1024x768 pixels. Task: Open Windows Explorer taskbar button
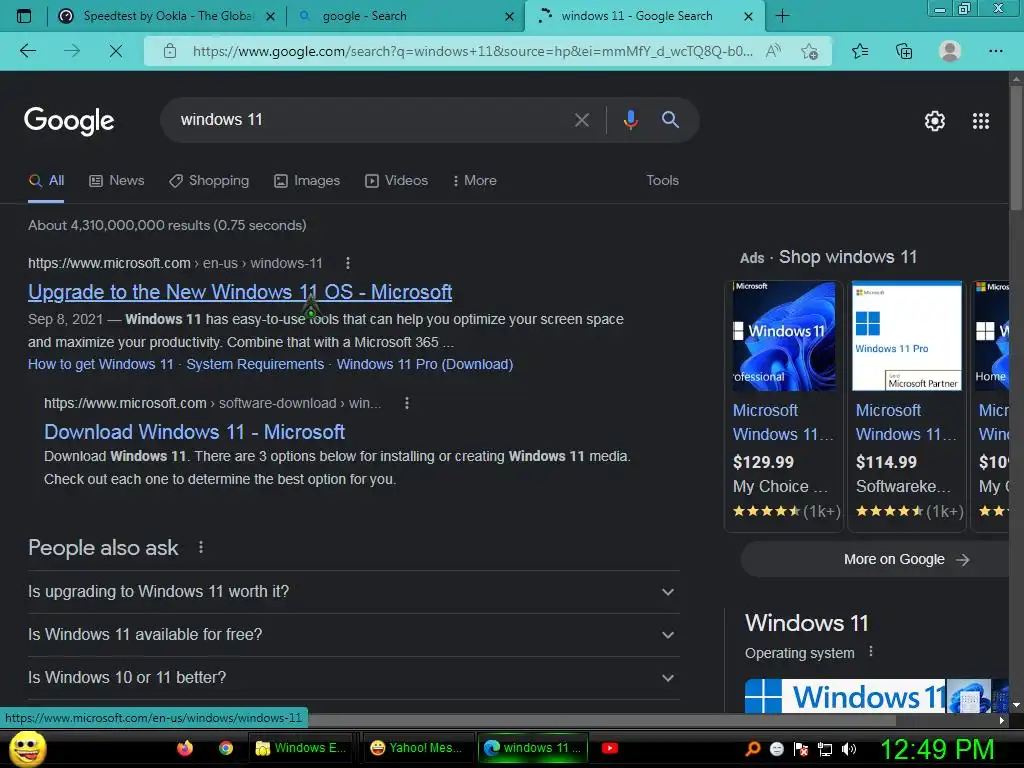(301, 748)
